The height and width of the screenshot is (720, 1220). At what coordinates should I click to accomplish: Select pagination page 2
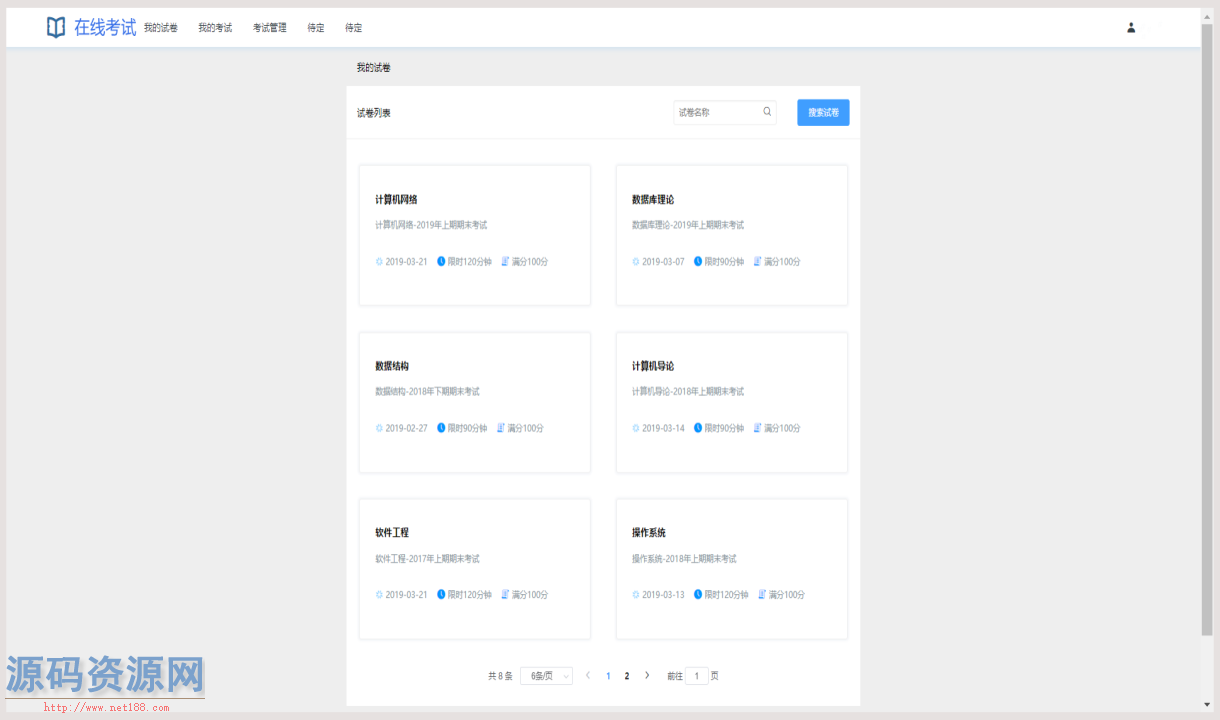click(x=627, y=676)
